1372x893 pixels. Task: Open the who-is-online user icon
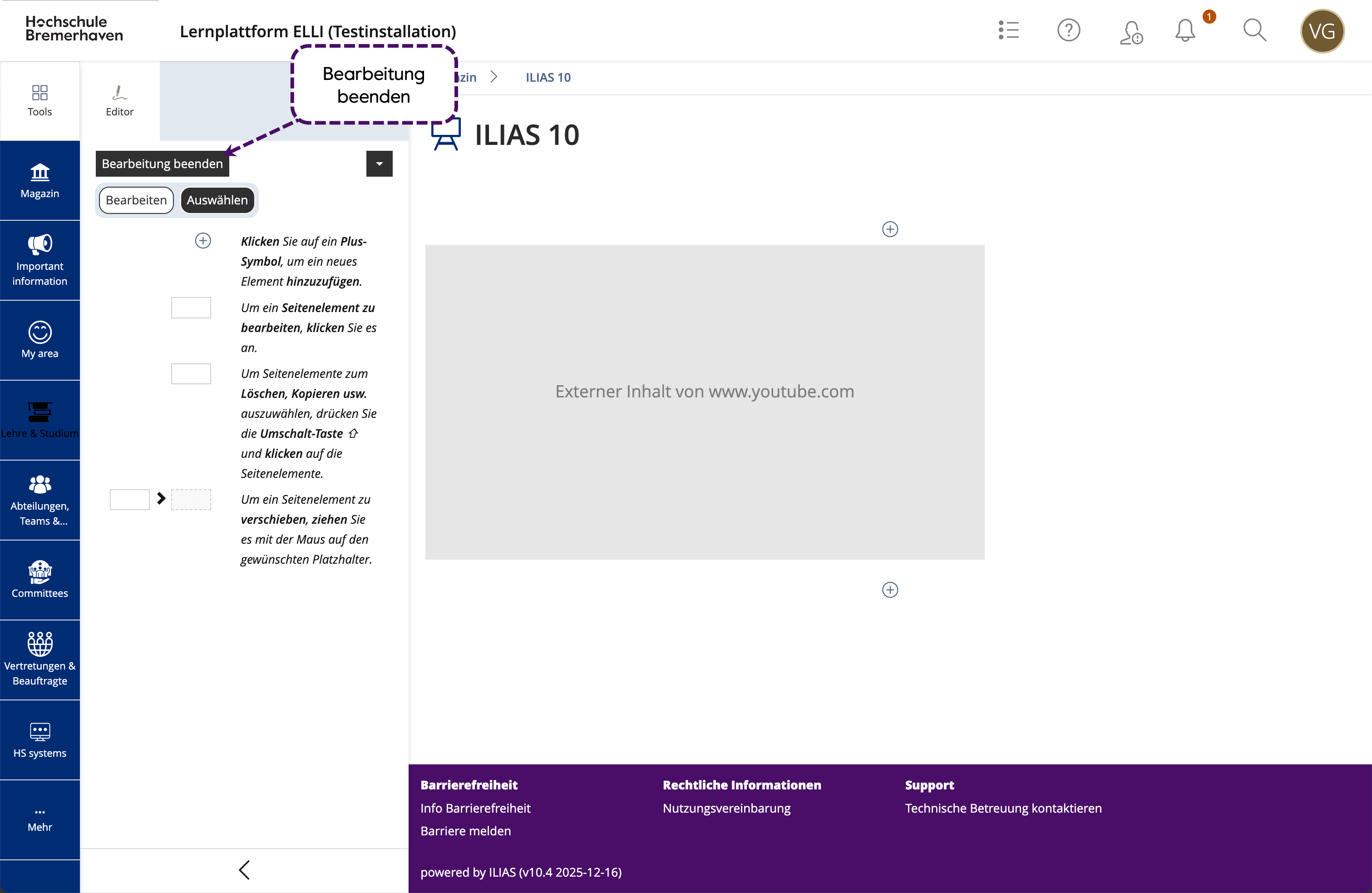click(x=1130, y=31)
